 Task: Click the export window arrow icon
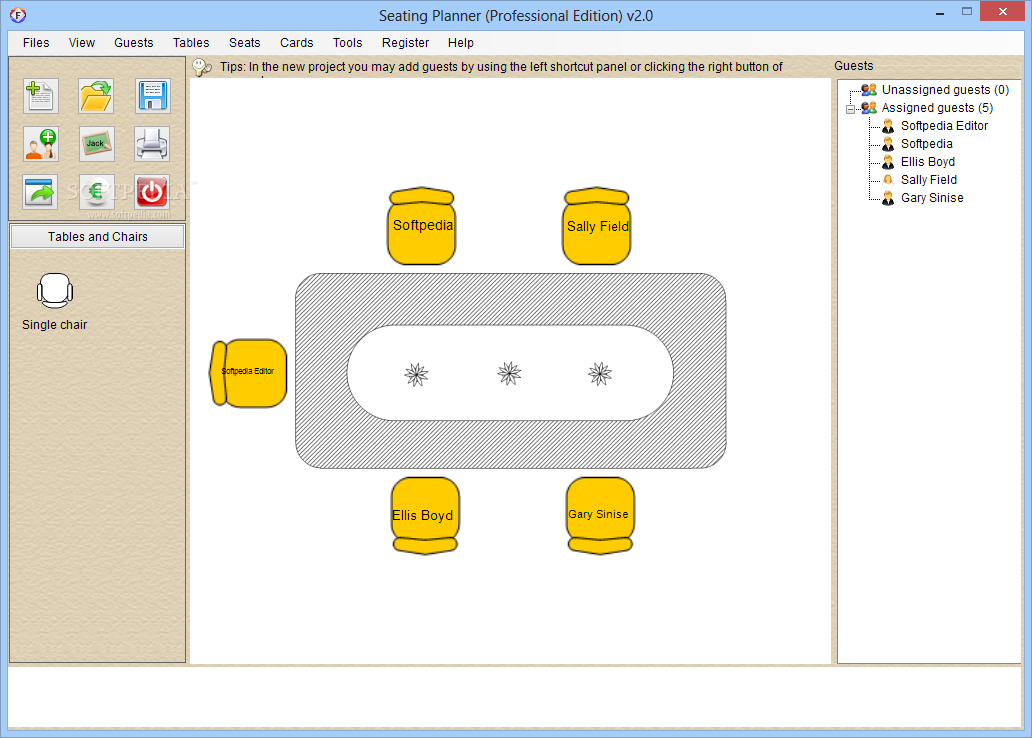click(41, 192)
